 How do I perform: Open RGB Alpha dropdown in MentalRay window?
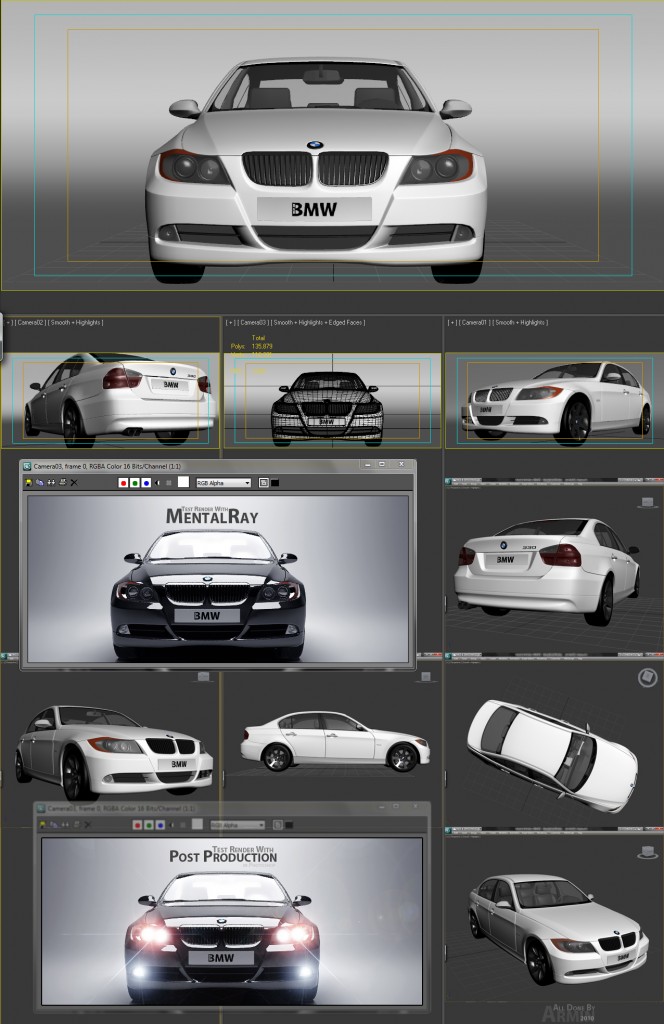point(223,483)
